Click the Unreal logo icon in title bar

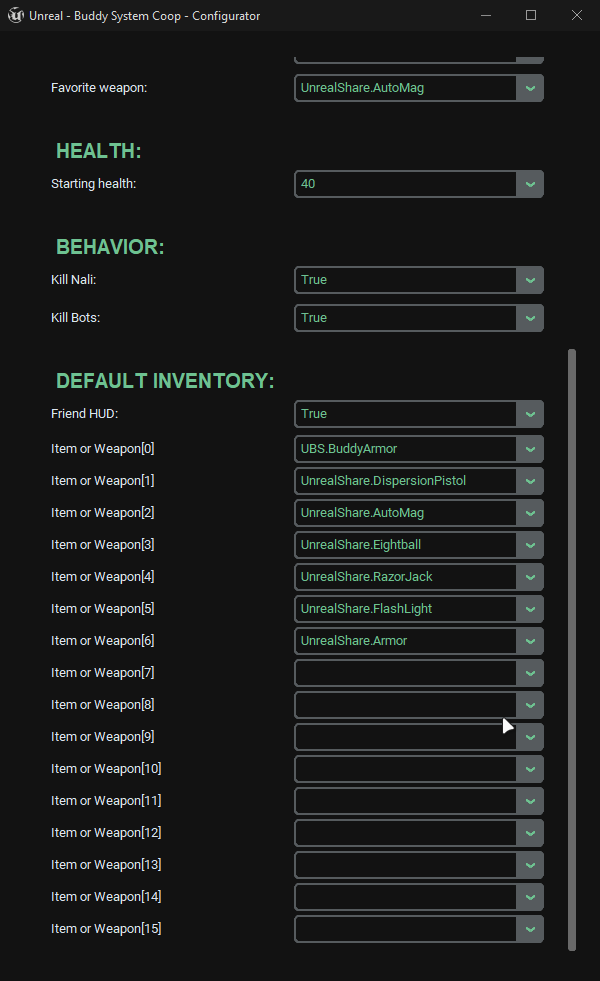coord(16,16)
